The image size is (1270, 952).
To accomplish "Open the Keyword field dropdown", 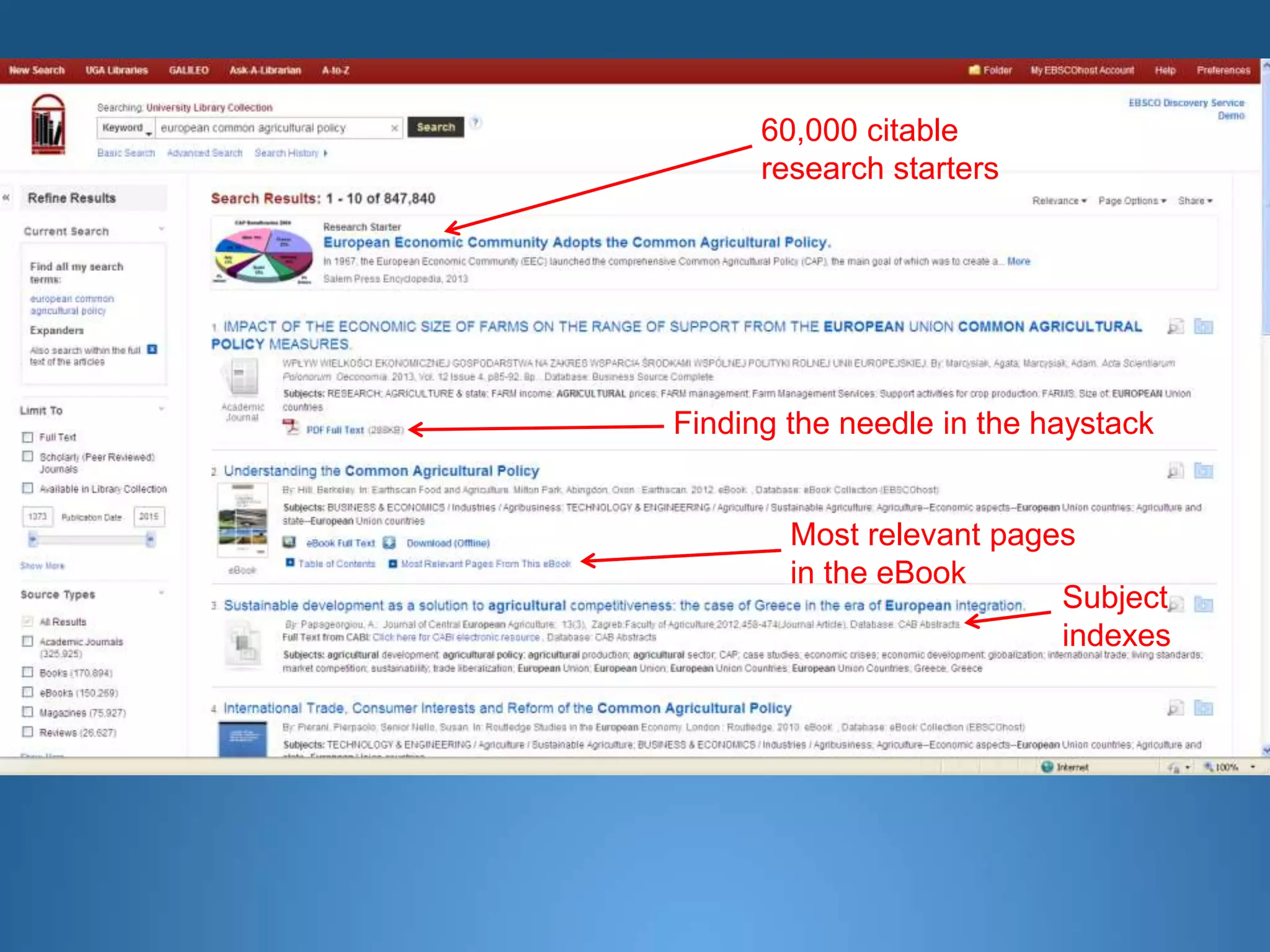I will tap(126, 128).
